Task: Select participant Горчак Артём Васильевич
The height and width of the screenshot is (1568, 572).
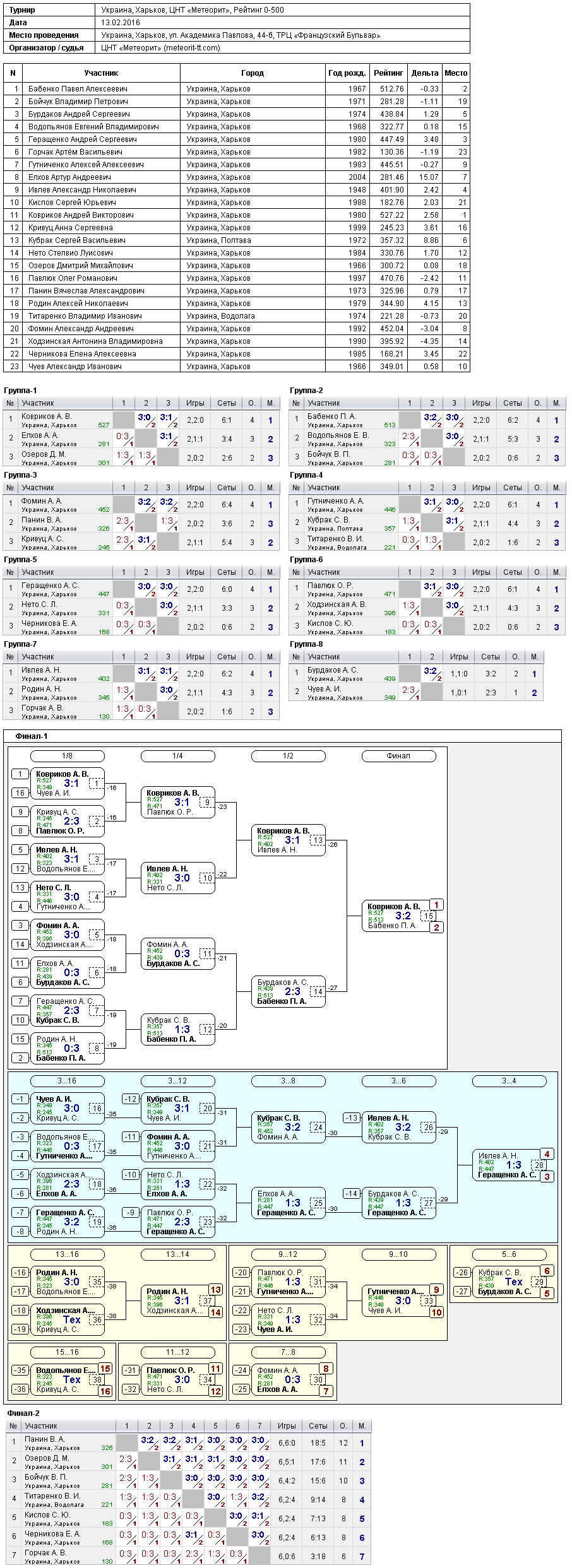Action: pyautogui.click(x=75, y=152)
